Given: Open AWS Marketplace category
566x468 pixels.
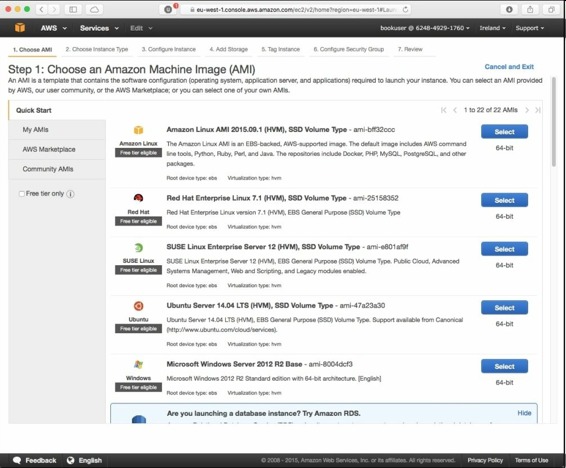Looking at the screenshot, I should 57,149.
